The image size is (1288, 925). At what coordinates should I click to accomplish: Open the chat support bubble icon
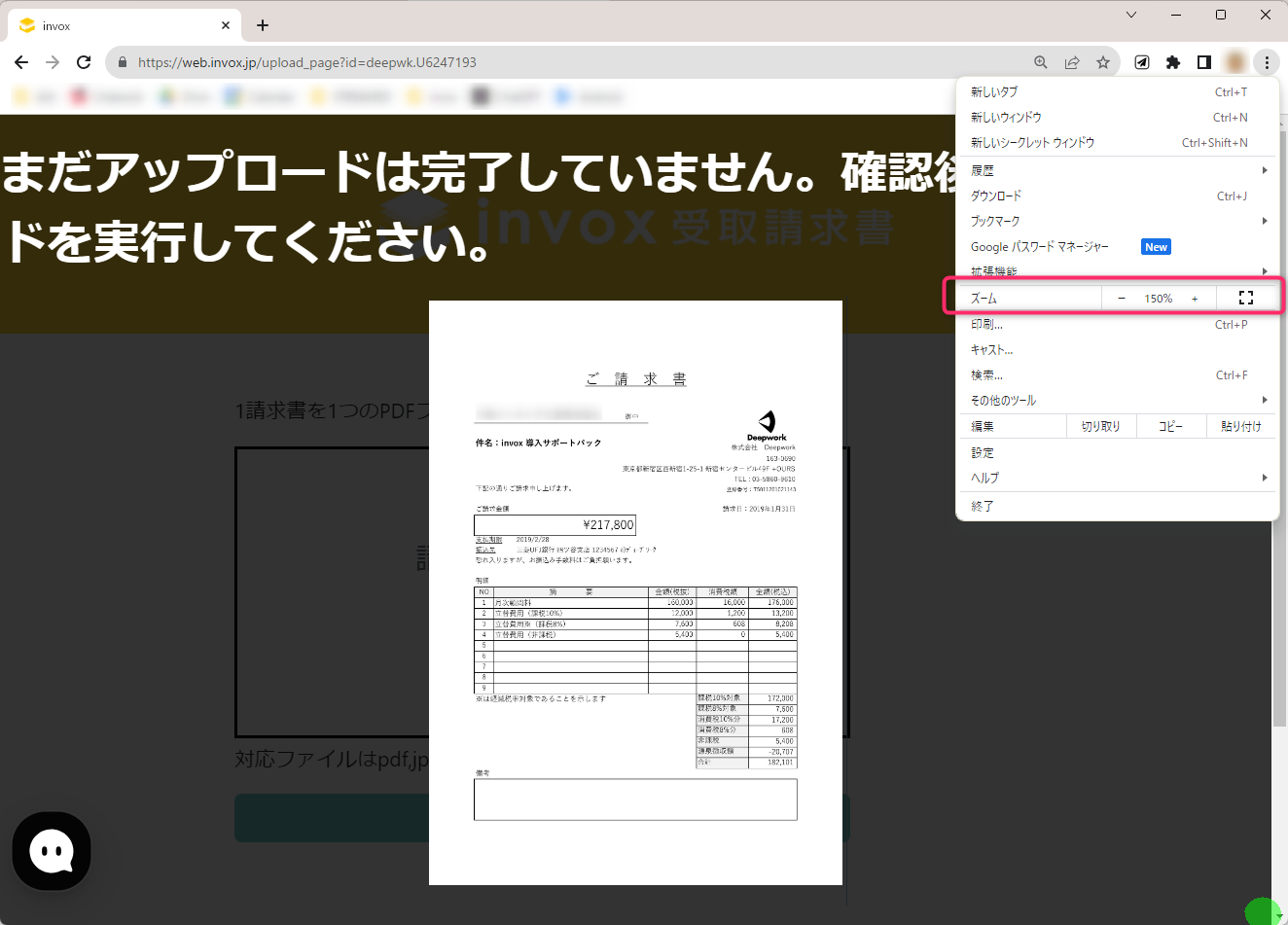click(52, 852)
